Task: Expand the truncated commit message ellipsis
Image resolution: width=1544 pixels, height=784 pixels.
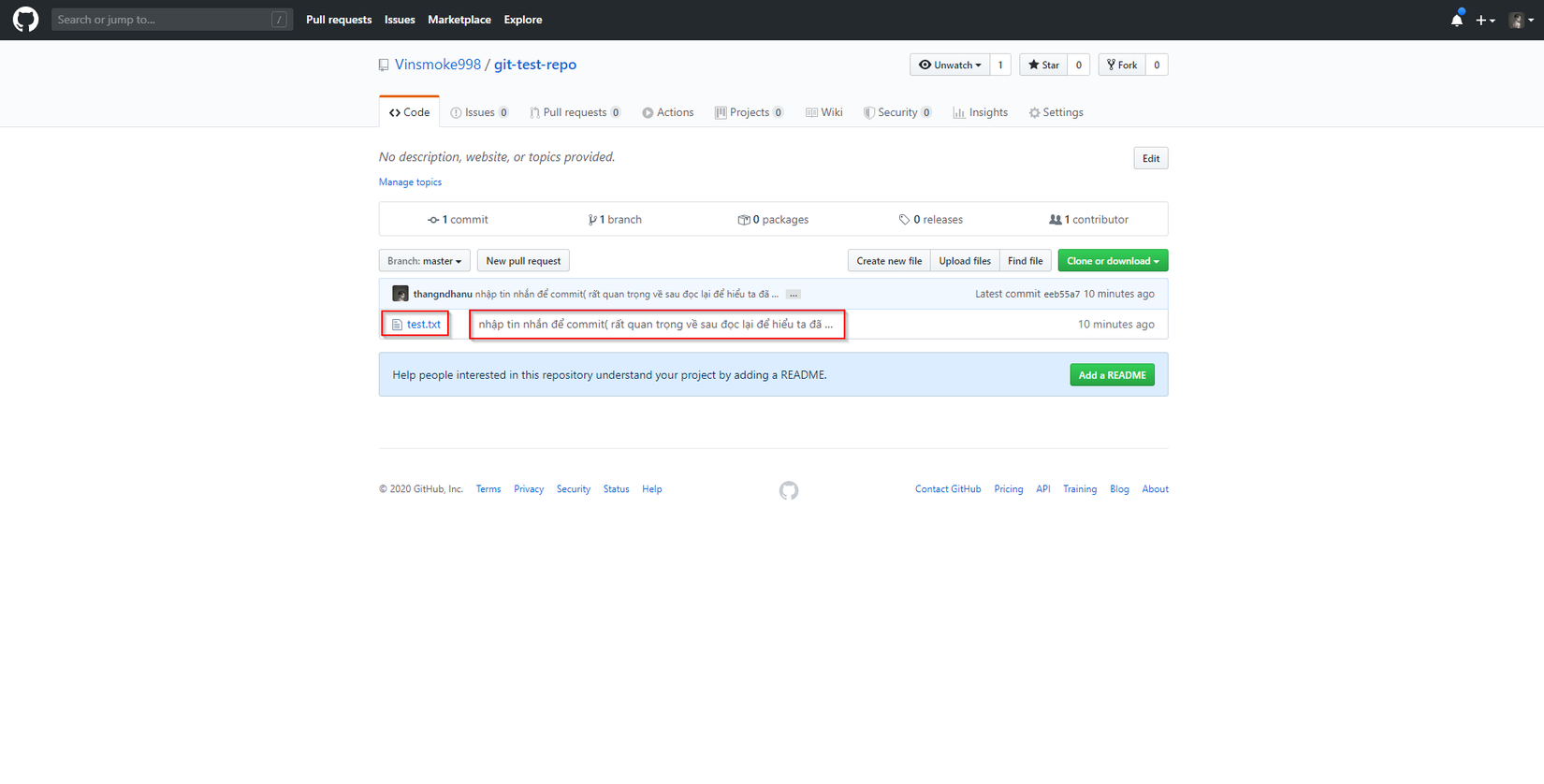Action: pyautogui.click(x=794, y=295)
